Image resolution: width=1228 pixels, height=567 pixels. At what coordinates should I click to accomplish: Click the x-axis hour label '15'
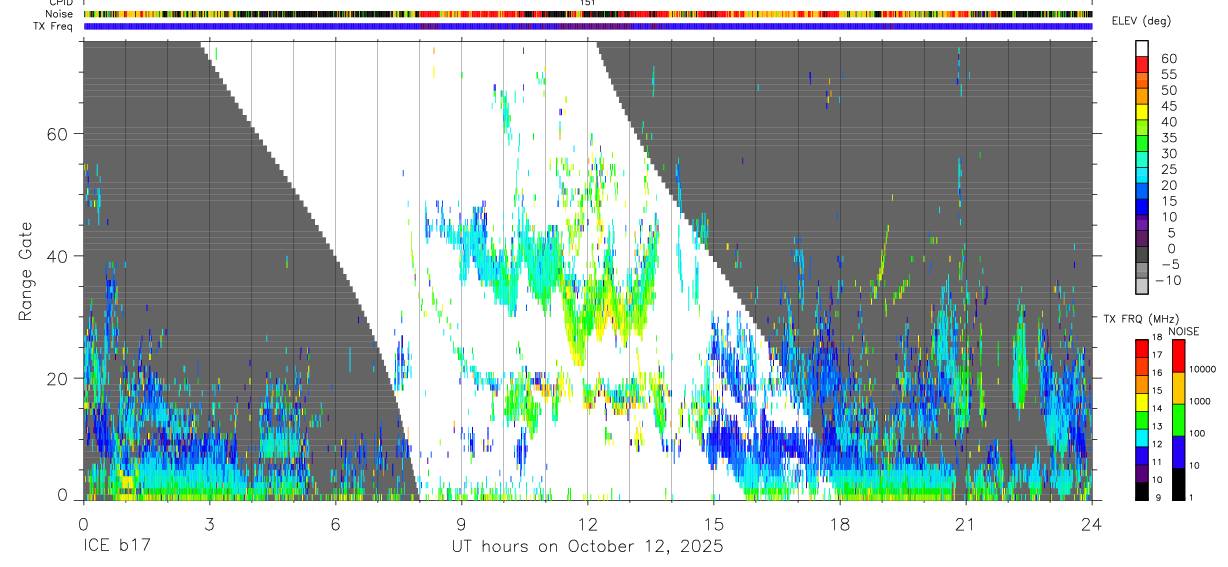pyautogui.click(x=714, y=523)
